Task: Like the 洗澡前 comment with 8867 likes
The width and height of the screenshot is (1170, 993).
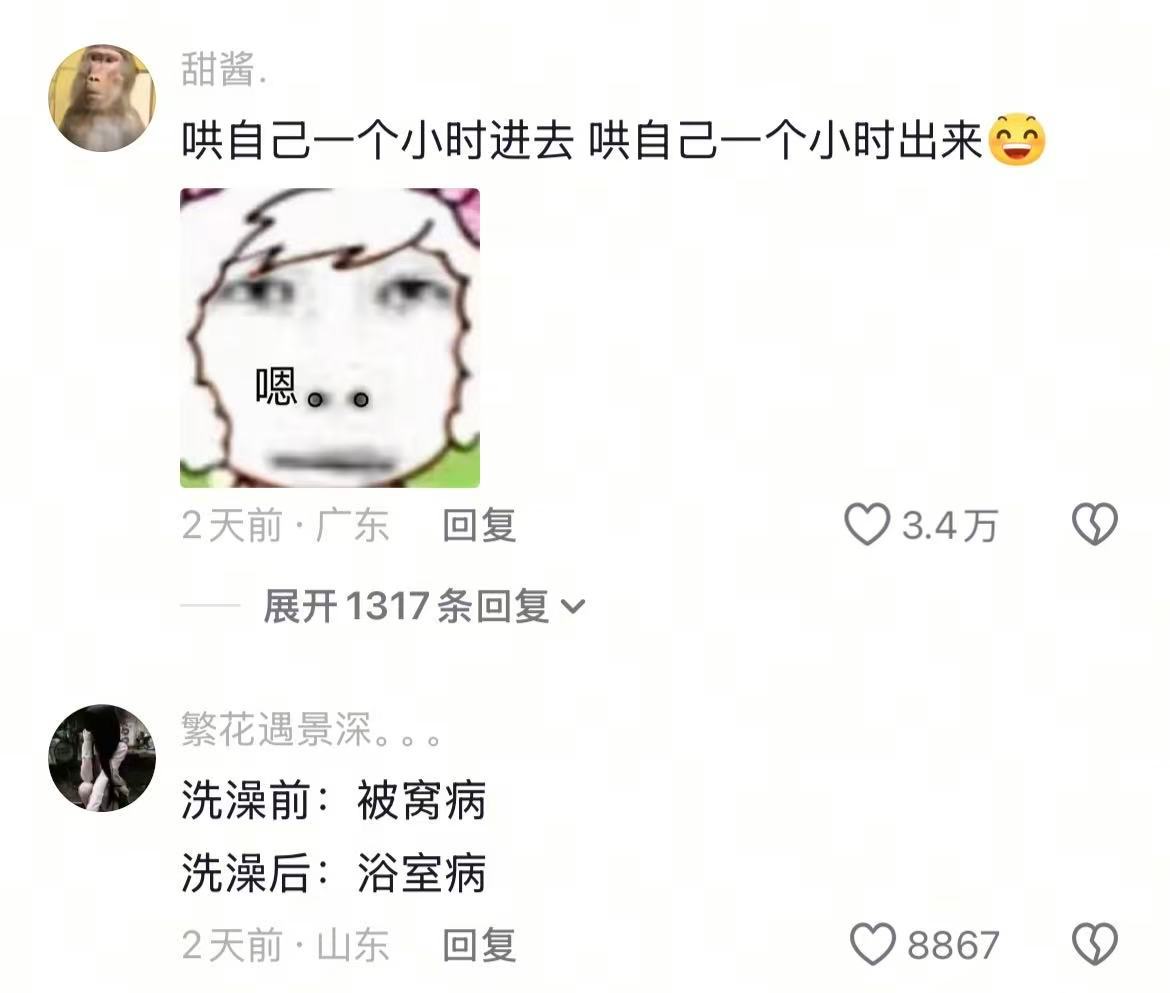Action: coord(873,944)
